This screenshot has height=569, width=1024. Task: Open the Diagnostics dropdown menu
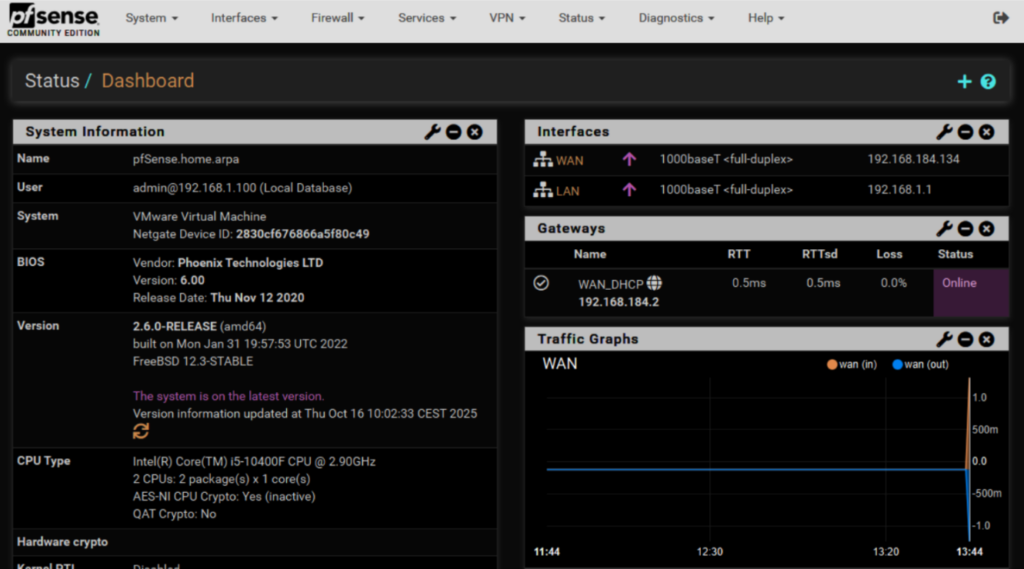676,18
